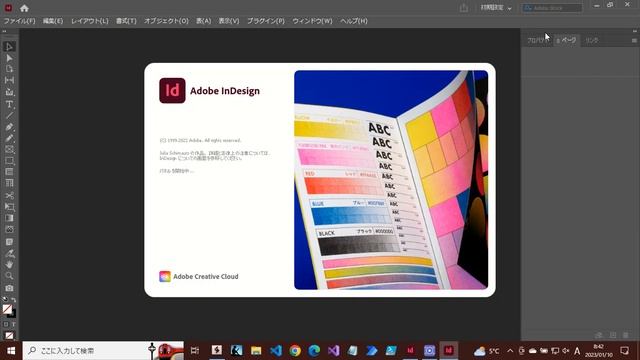Collapse the right panel dock
Viewport: 640px width, 360px height.
tap(635, 31)
